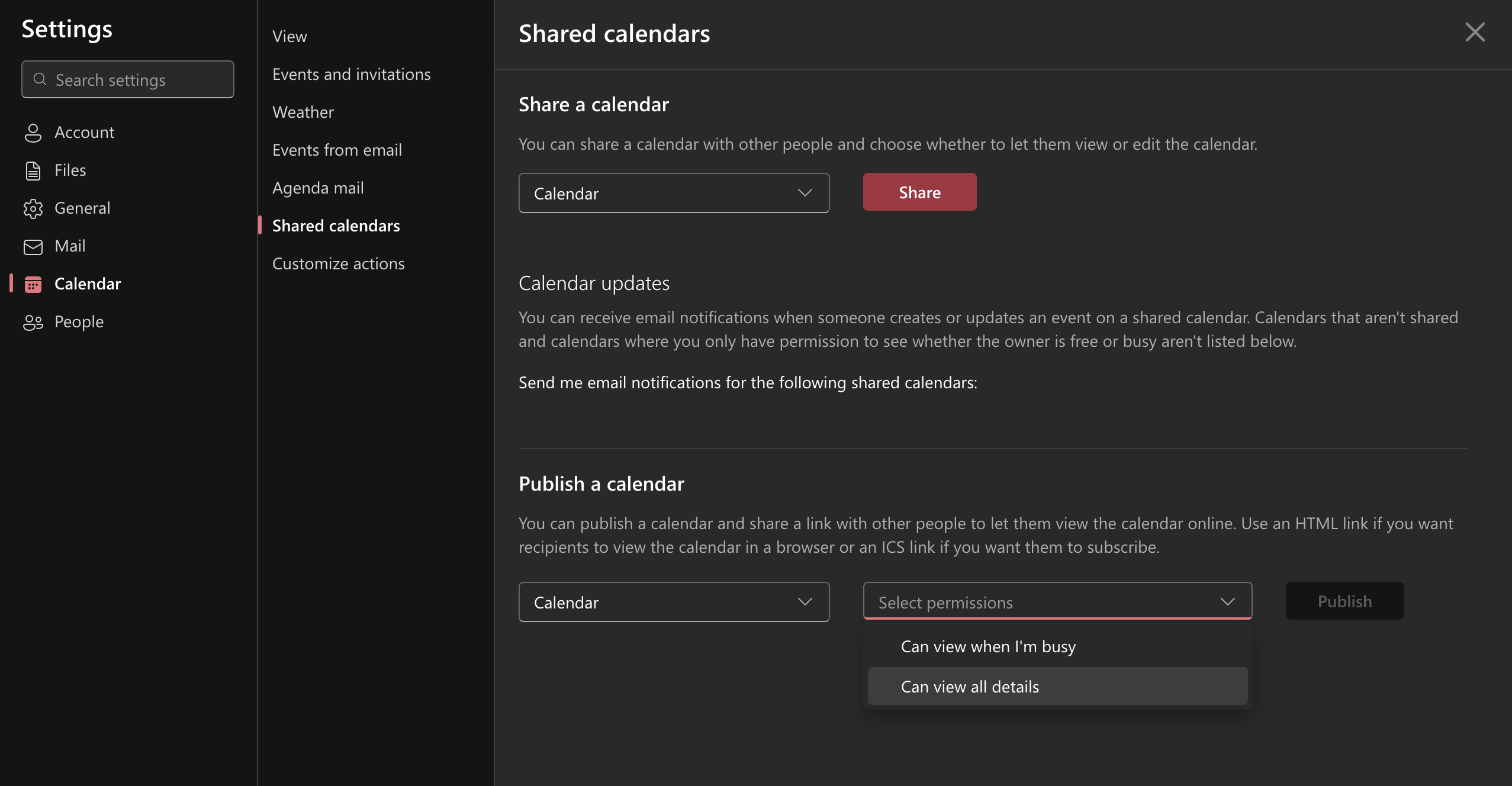Viewport: 1512px width, 786px height.
Task: Close the settings window with the X
Action: pos(1475,33)
